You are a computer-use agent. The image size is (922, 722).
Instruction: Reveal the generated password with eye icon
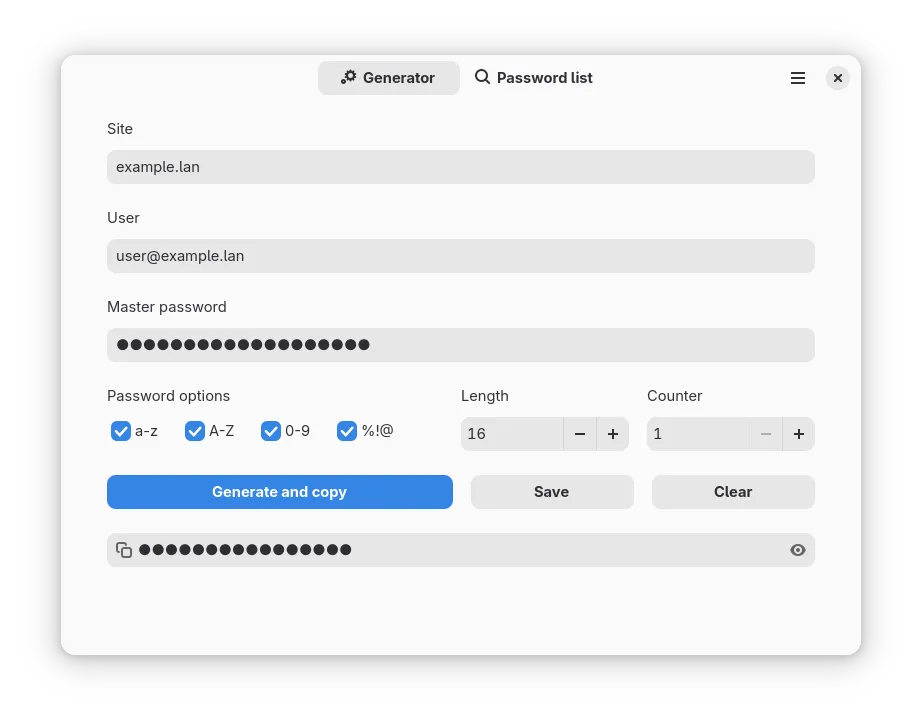[798, 550]
